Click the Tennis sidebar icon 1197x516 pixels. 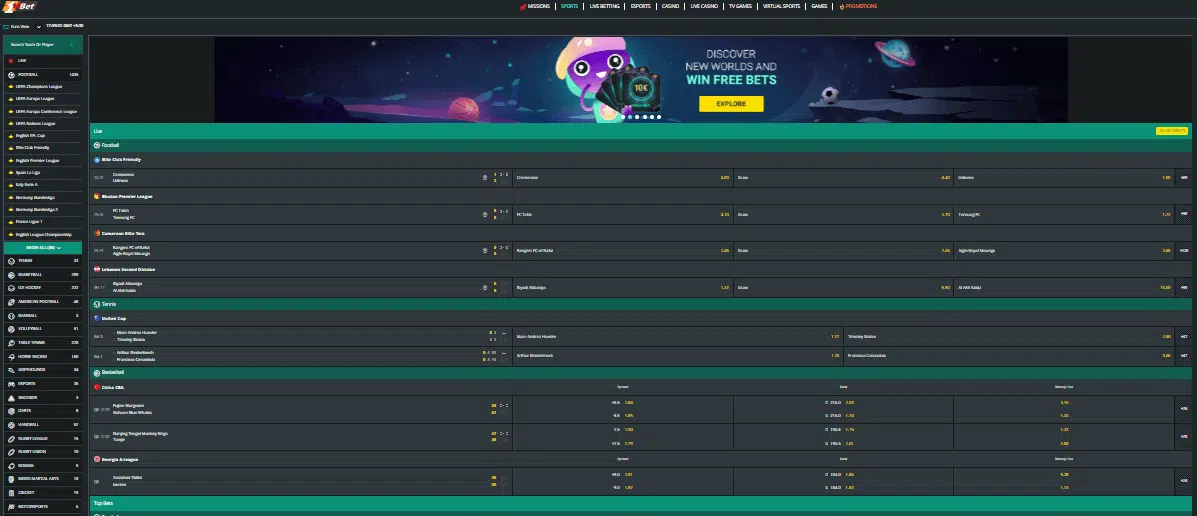(11, 261)
